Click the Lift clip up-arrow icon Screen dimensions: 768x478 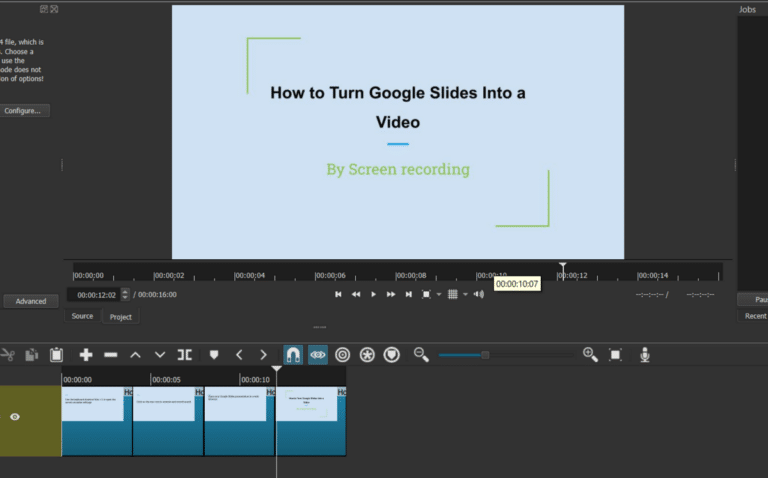point(135,355)
